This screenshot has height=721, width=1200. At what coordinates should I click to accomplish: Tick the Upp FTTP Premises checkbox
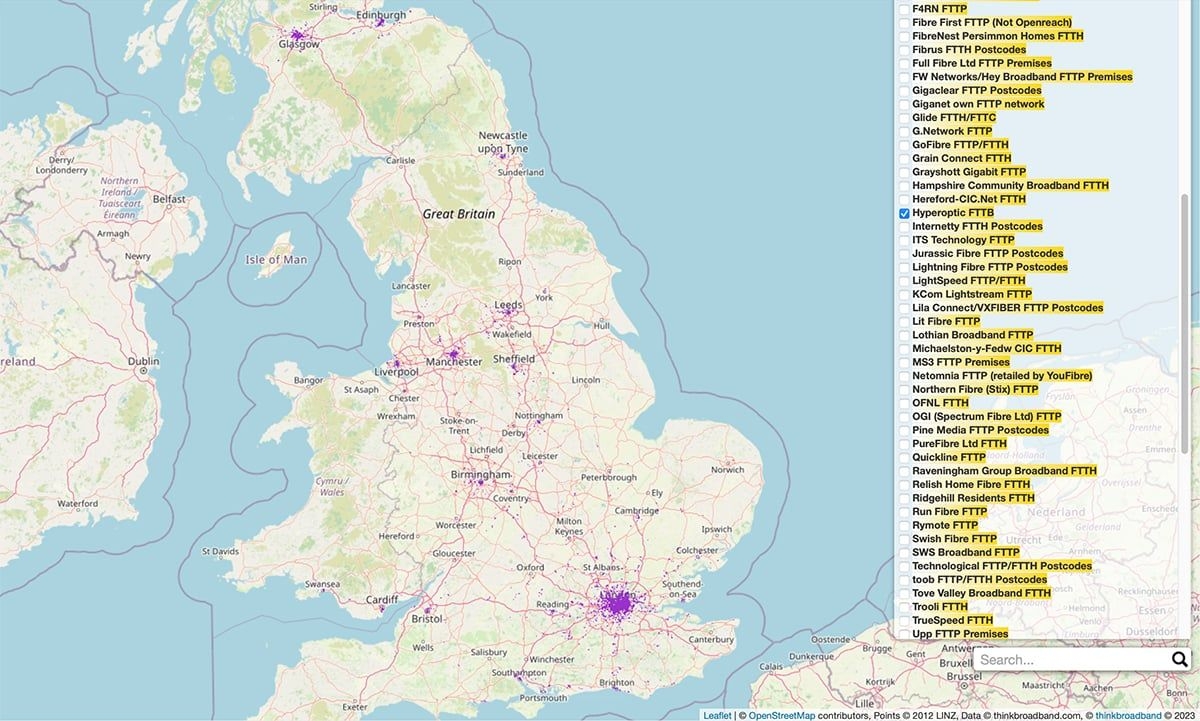(904, 634)
